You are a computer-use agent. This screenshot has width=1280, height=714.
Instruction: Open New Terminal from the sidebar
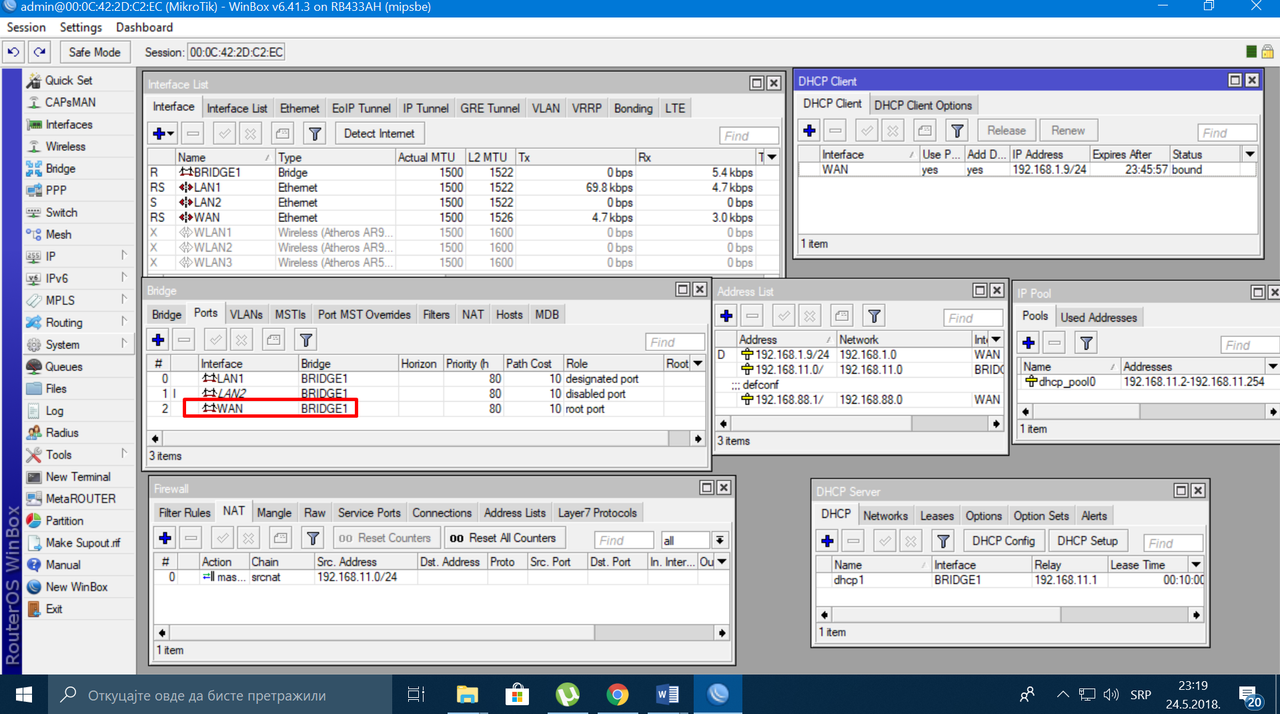click(x=78, y=476)
